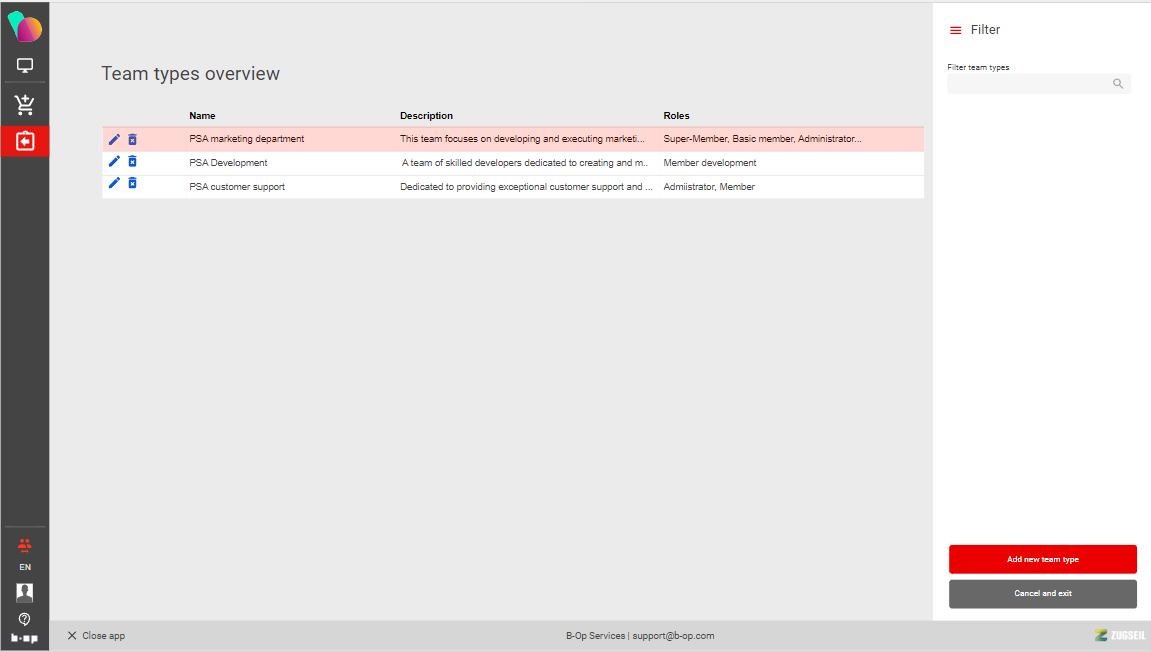Delete the PSA marketing department team type
Screen dimensions: 1151x652
click(132, 139)
